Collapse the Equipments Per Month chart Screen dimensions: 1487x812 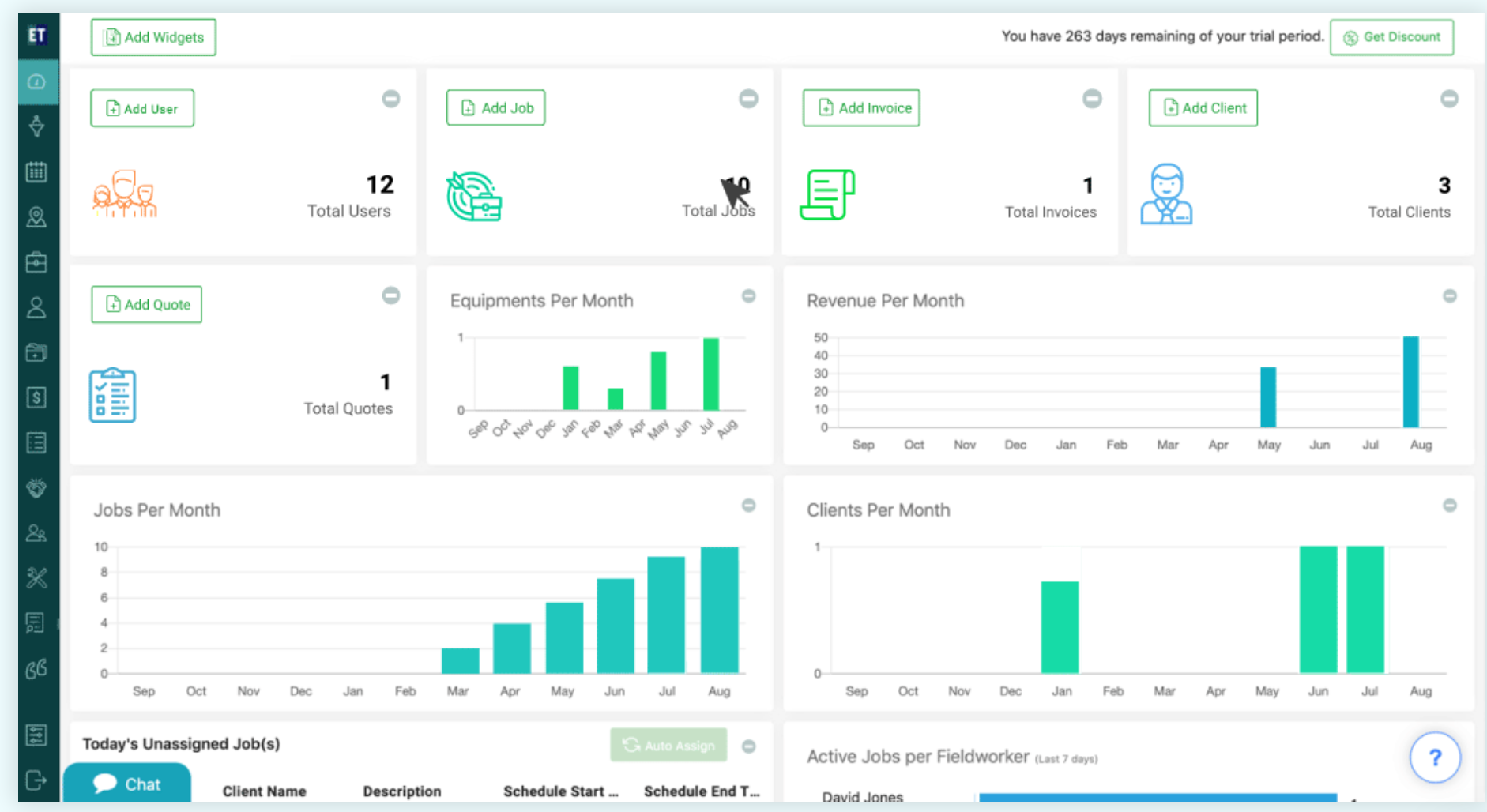point(748,296)
